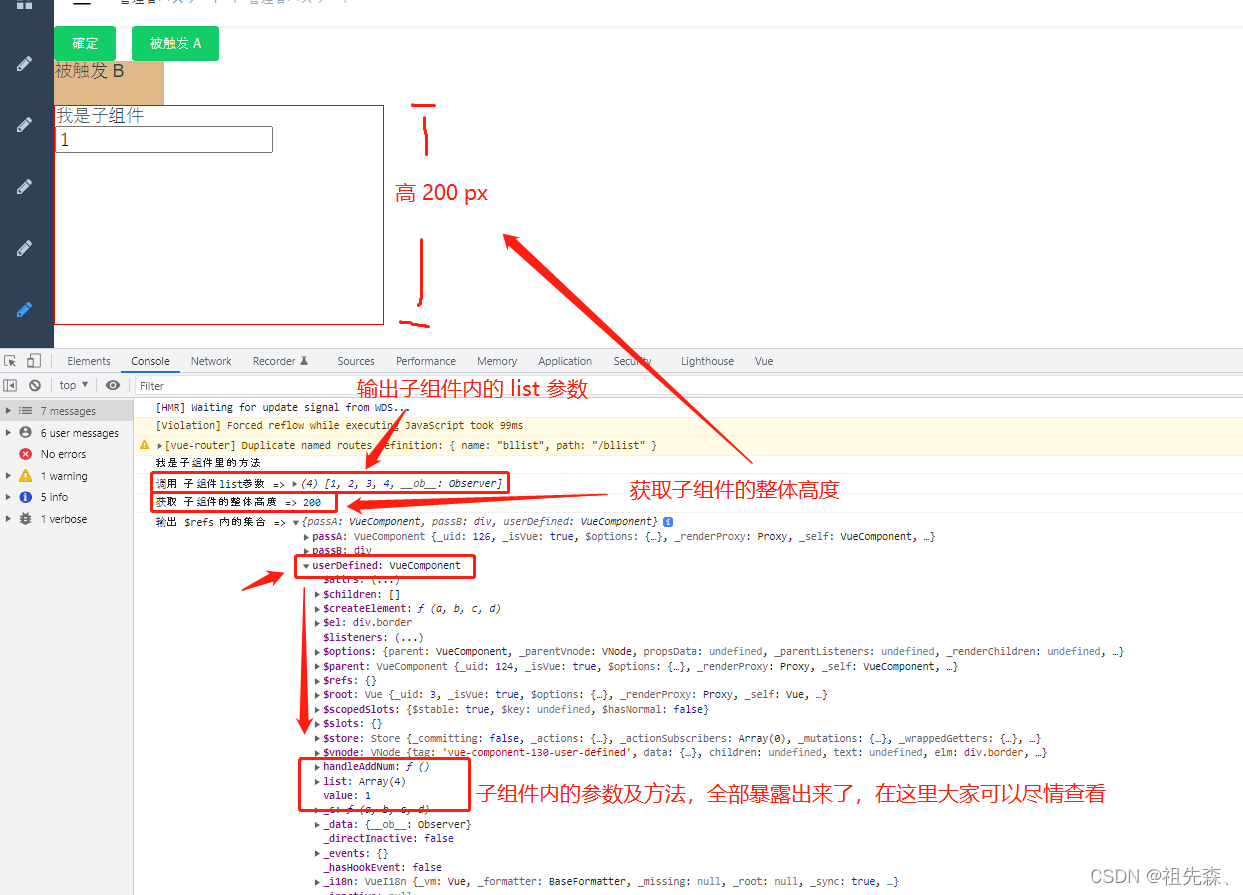Click the '_directInactive: false' line
Image resolution: width=1243 pixels, height=895 pixels.
(388, 838)
